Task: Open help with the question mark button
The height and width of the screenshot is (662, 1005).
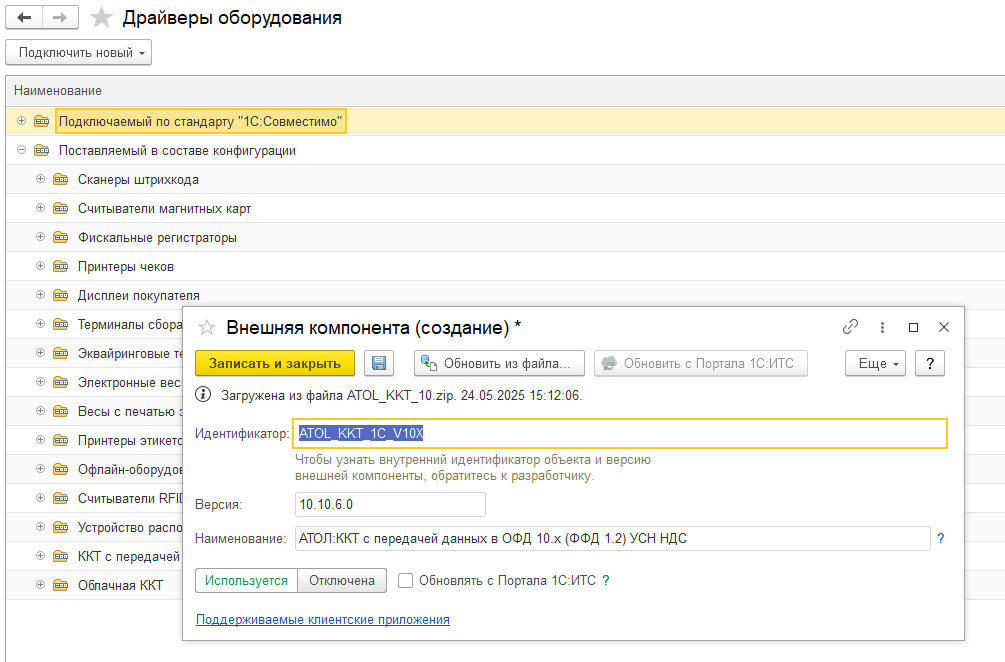Action: click(x=930, y=363)
